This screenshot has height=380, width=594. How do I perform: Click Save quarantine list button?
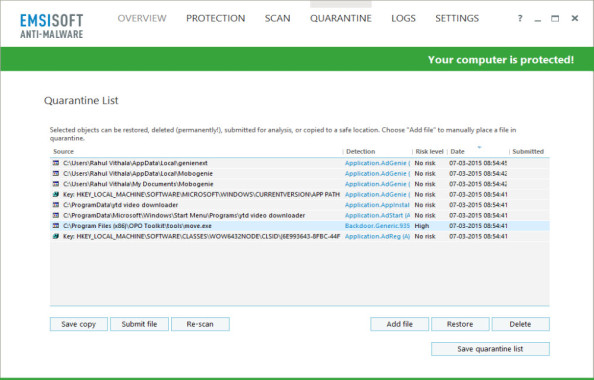tap(490, 349)
